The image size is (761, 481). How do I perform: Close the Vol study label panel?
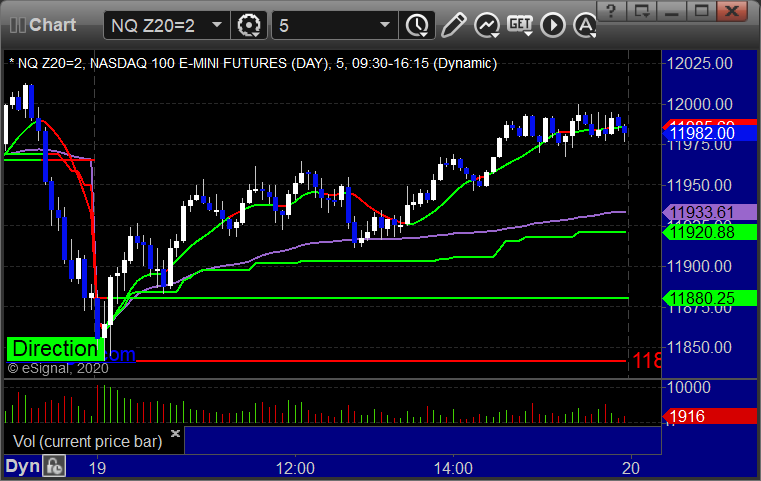tap(176, 433)
